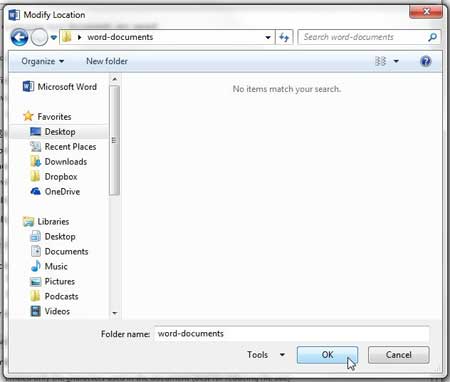This screenshot has height=382, width=450.
Task: Click the word-documents breadcrumb in address bar
Action: click(x=120, y=37)
